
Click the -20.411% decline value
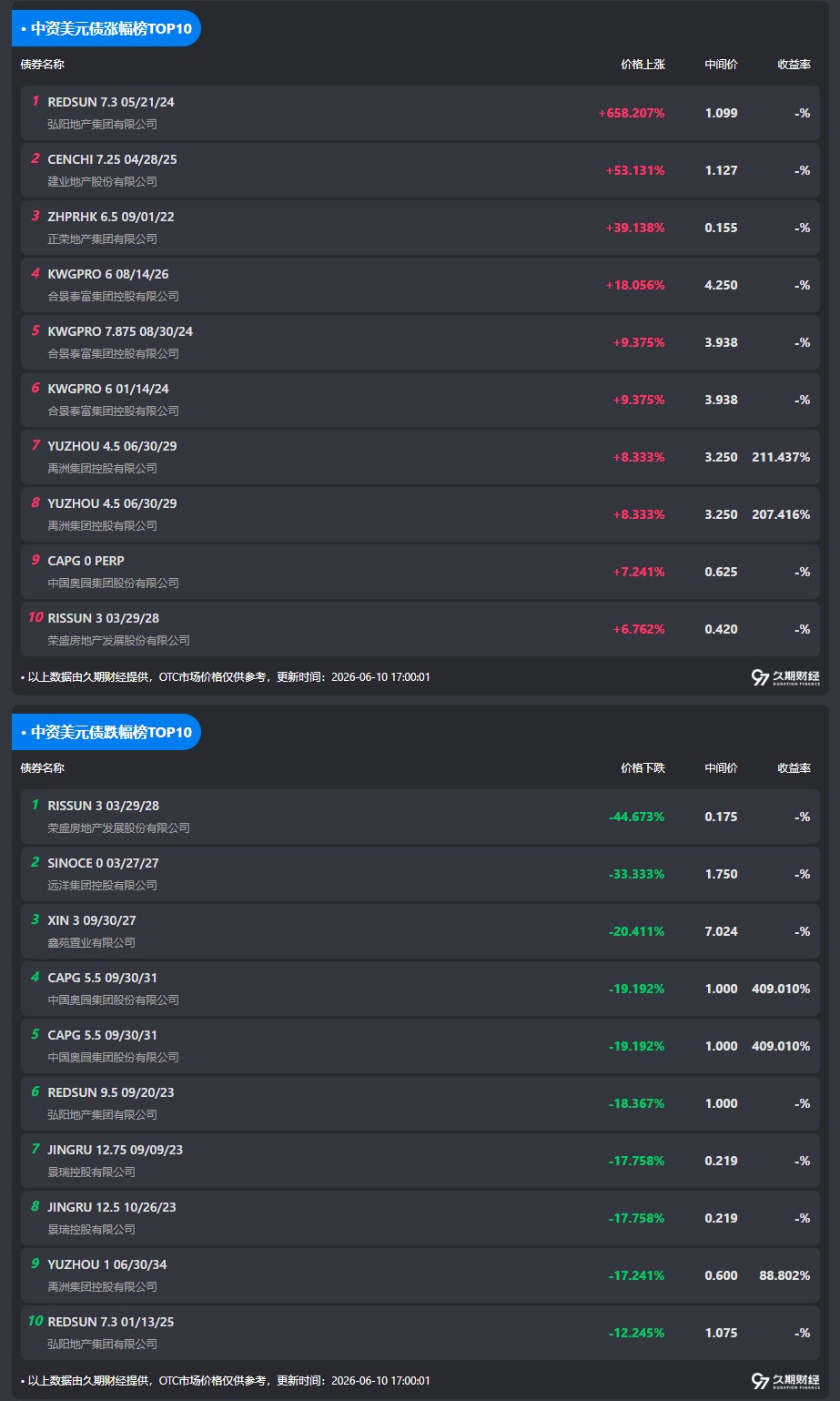[636, 931]
